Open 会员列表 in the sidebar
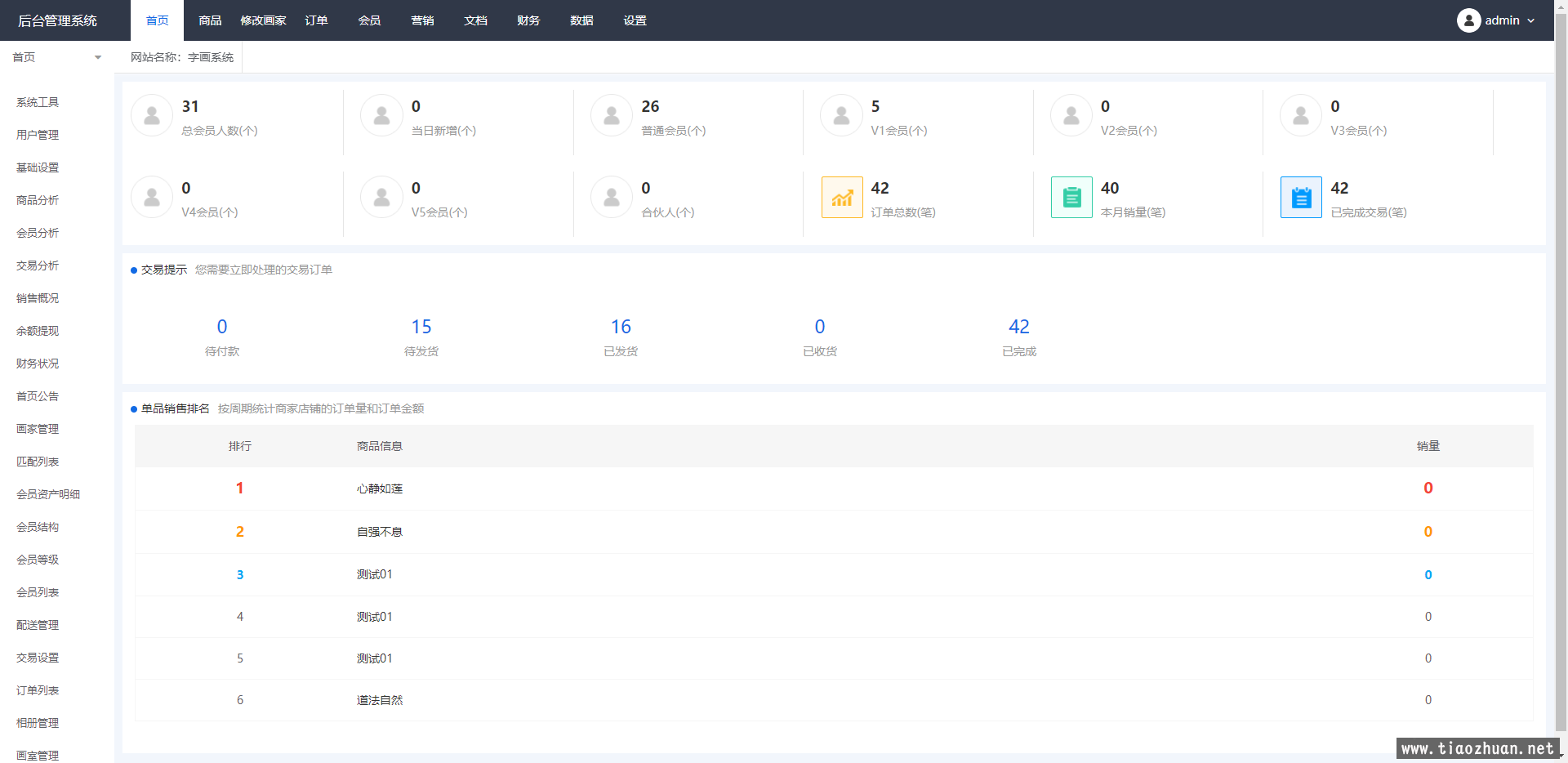Screen dimensions: 1568x763 tap(38, 592)
